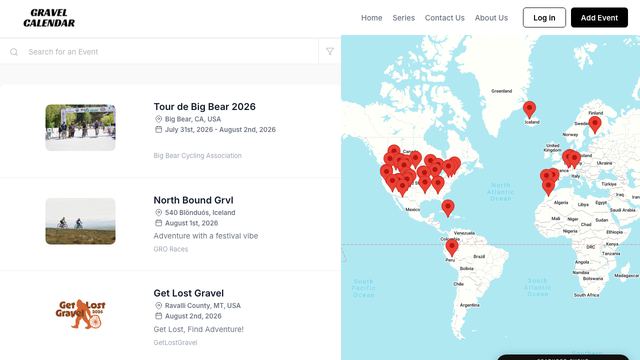The height and width of the screenshot is (360, 640).
Task: Click the calendar icon beside August 1st, 2026
Action: 158,223
